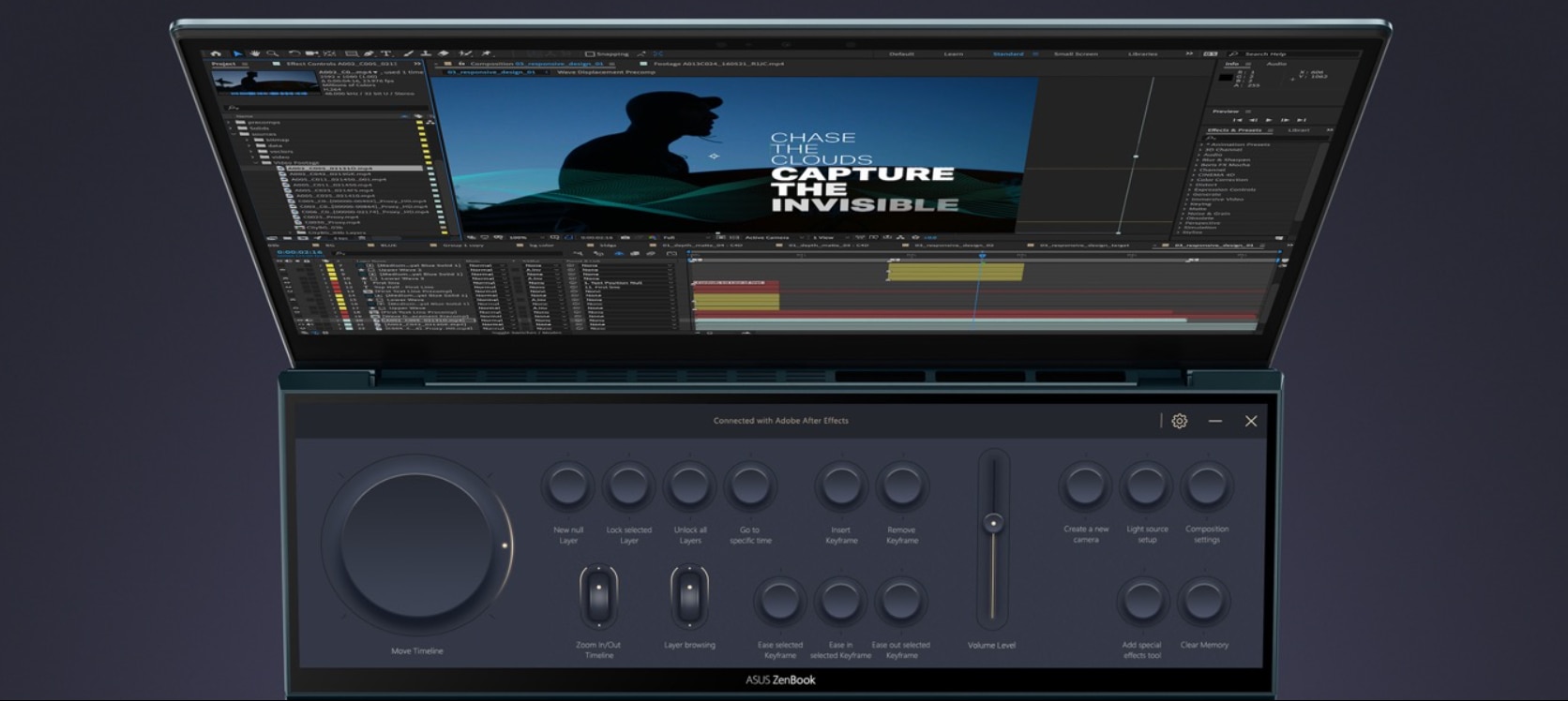Screen dimensions: 1568x701
Task: Collapse the Video Footage folder
Action: tap(256, 162)
